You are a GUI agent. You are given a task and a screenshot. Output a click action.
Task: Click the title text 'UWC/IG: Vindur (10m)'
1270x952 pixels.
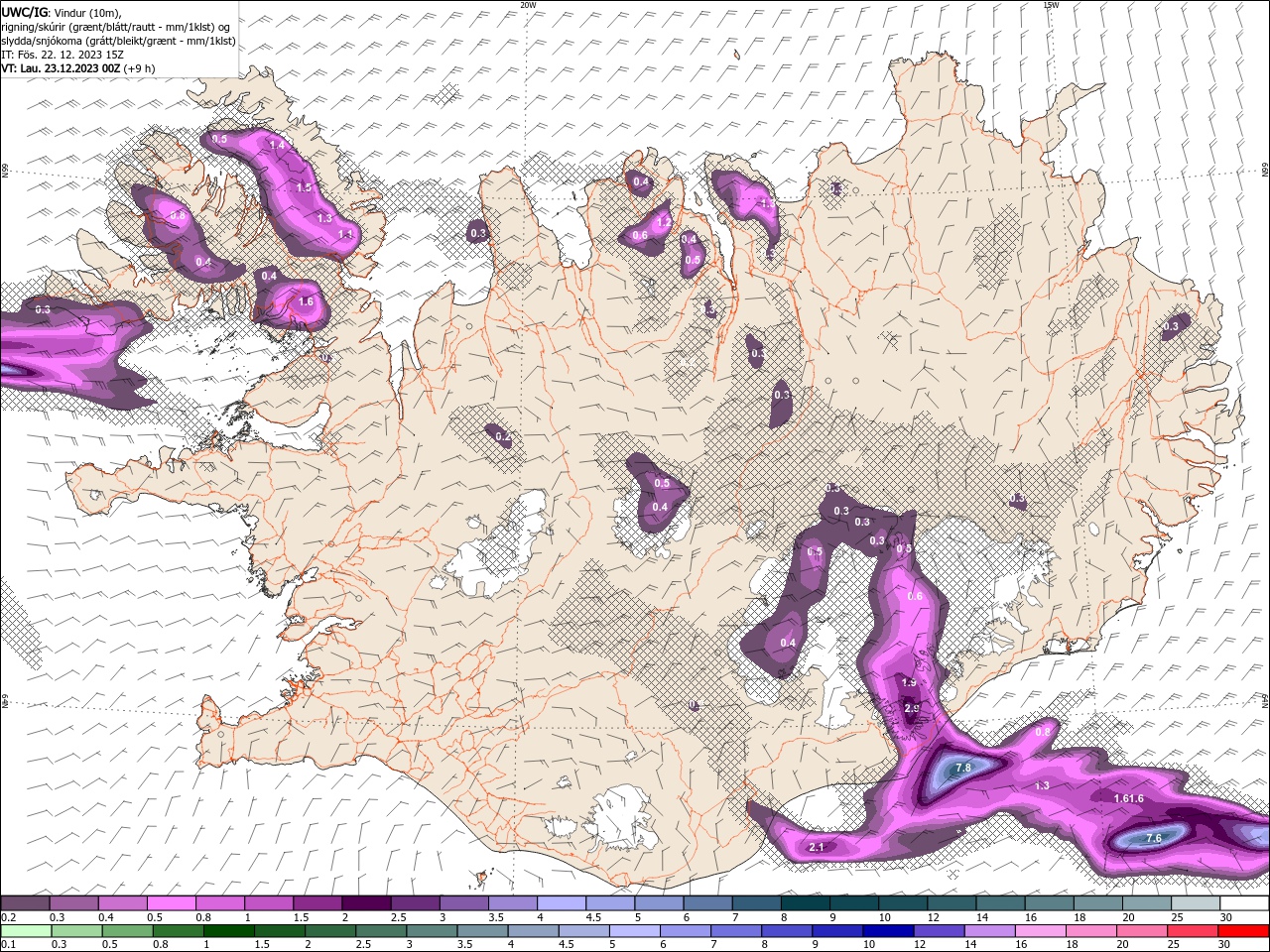tap(62, 11)
